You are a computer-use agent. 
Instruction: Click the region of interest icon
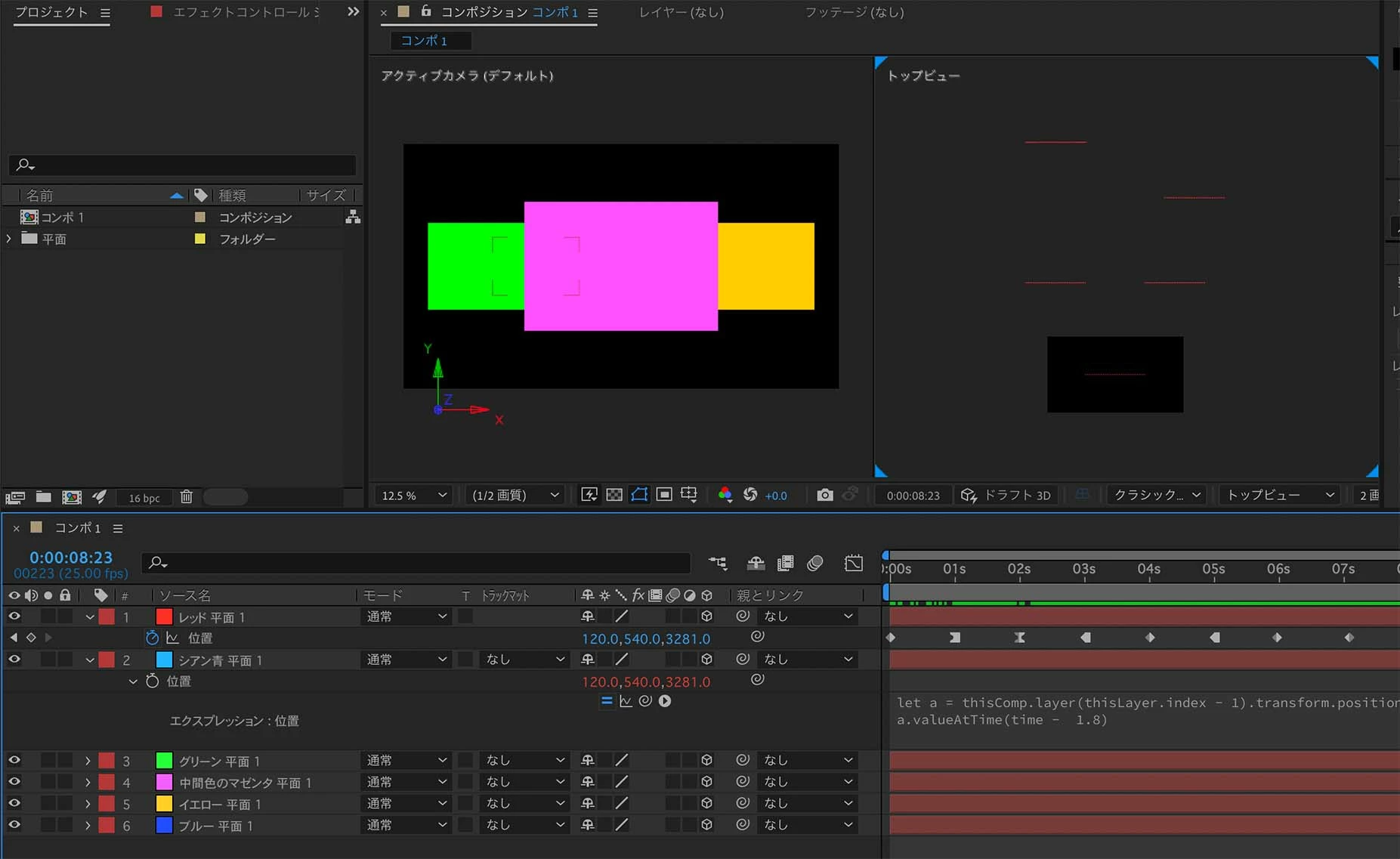coord(664,495)
